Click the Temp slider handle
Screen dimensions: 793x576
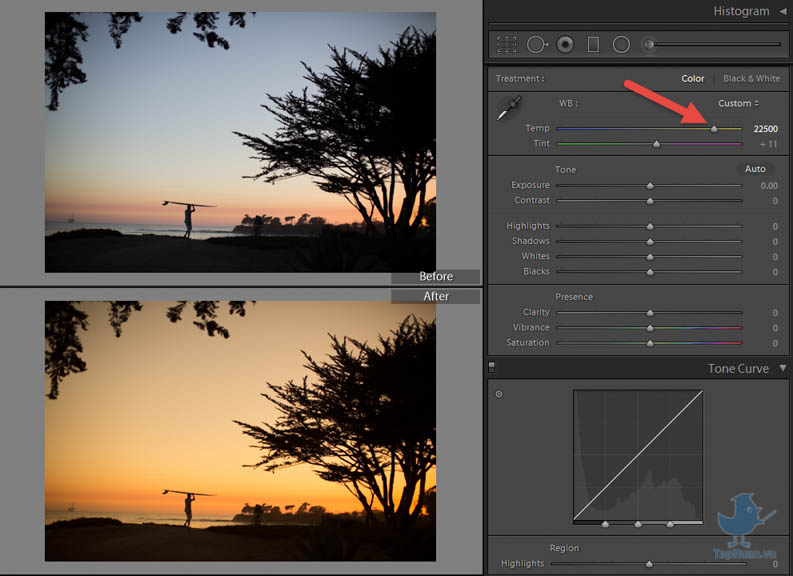click(x=714, y=129)
